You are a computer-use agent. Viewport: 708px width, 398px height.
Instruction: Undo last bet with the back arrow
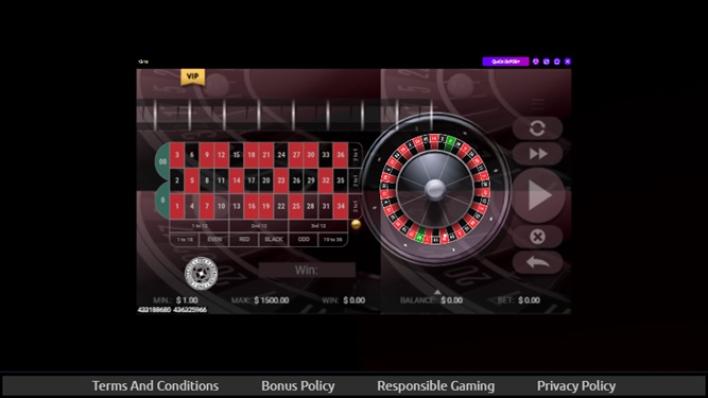tap(537, 262)
